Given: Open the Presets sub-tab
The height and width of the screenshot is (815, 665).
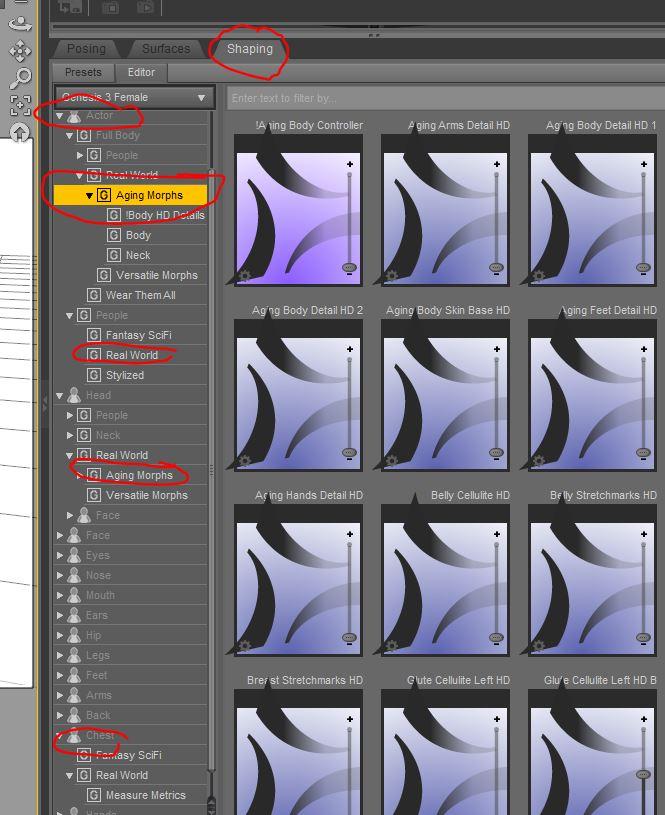Looking at the screenshot, I should [83, 72].
